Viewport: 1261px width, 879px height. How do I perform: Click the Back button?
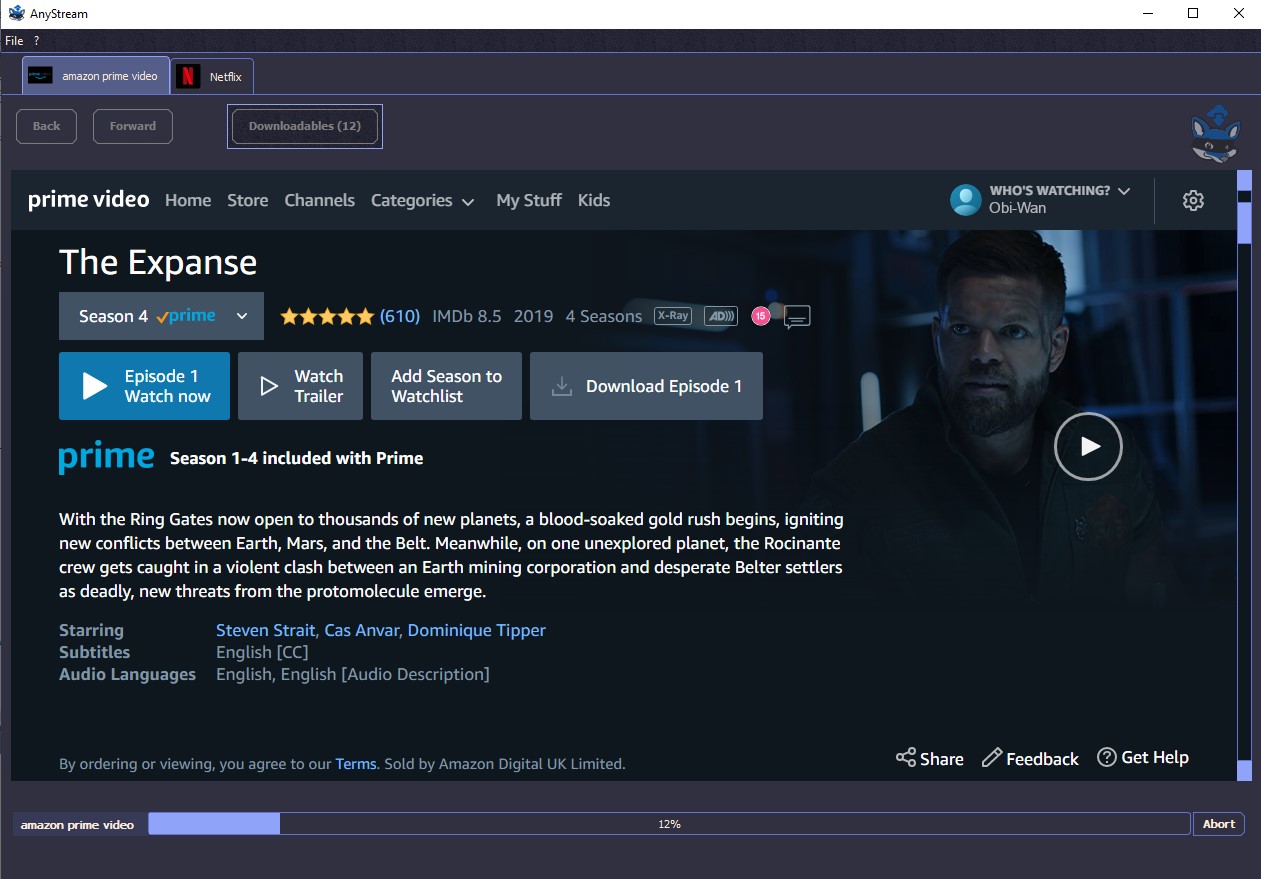[x=46, y=126]
